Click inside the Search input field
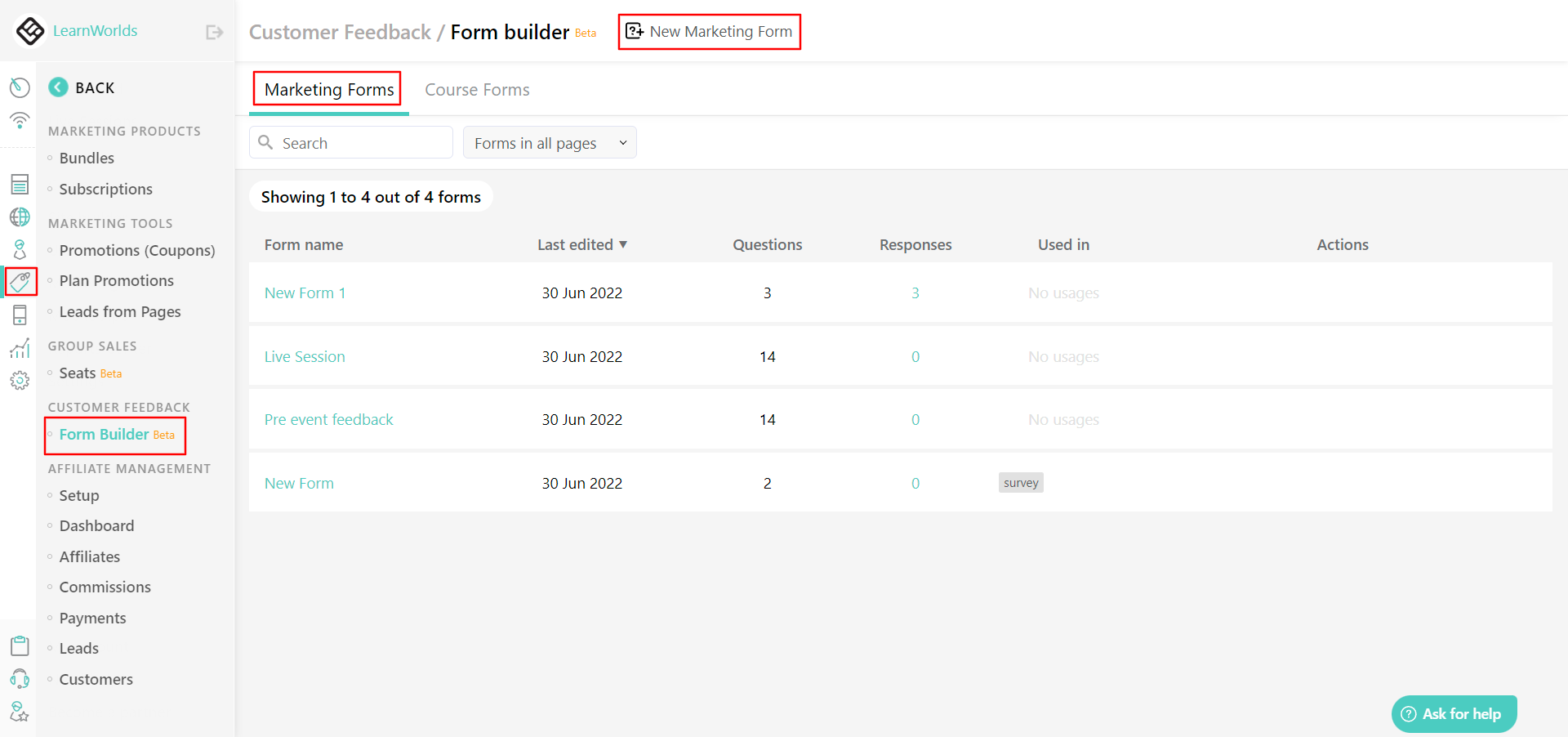The height and width of the screenshot is (737, 1568). [x=351, y=142]
